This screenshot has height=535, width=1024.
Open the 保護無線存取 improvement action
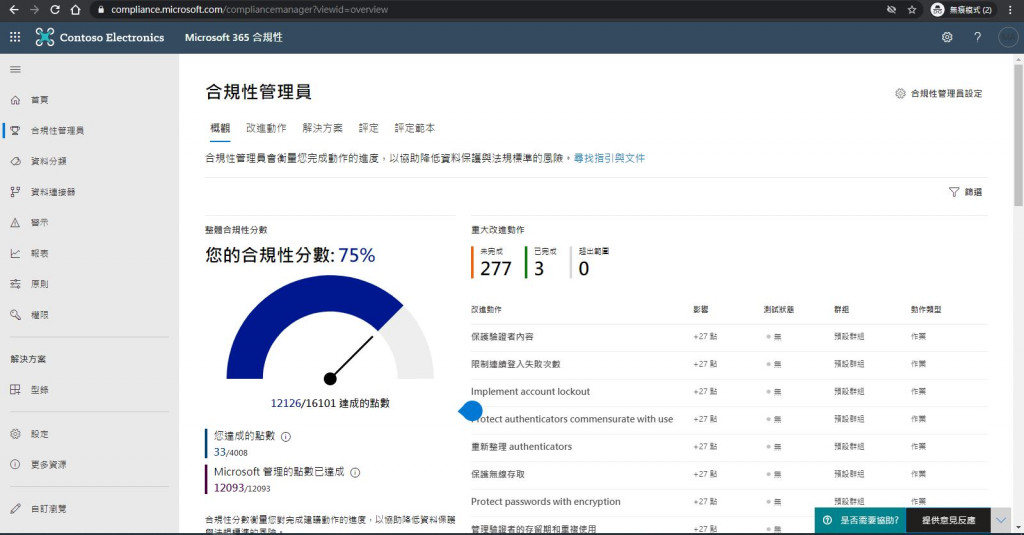coord(498,474)
